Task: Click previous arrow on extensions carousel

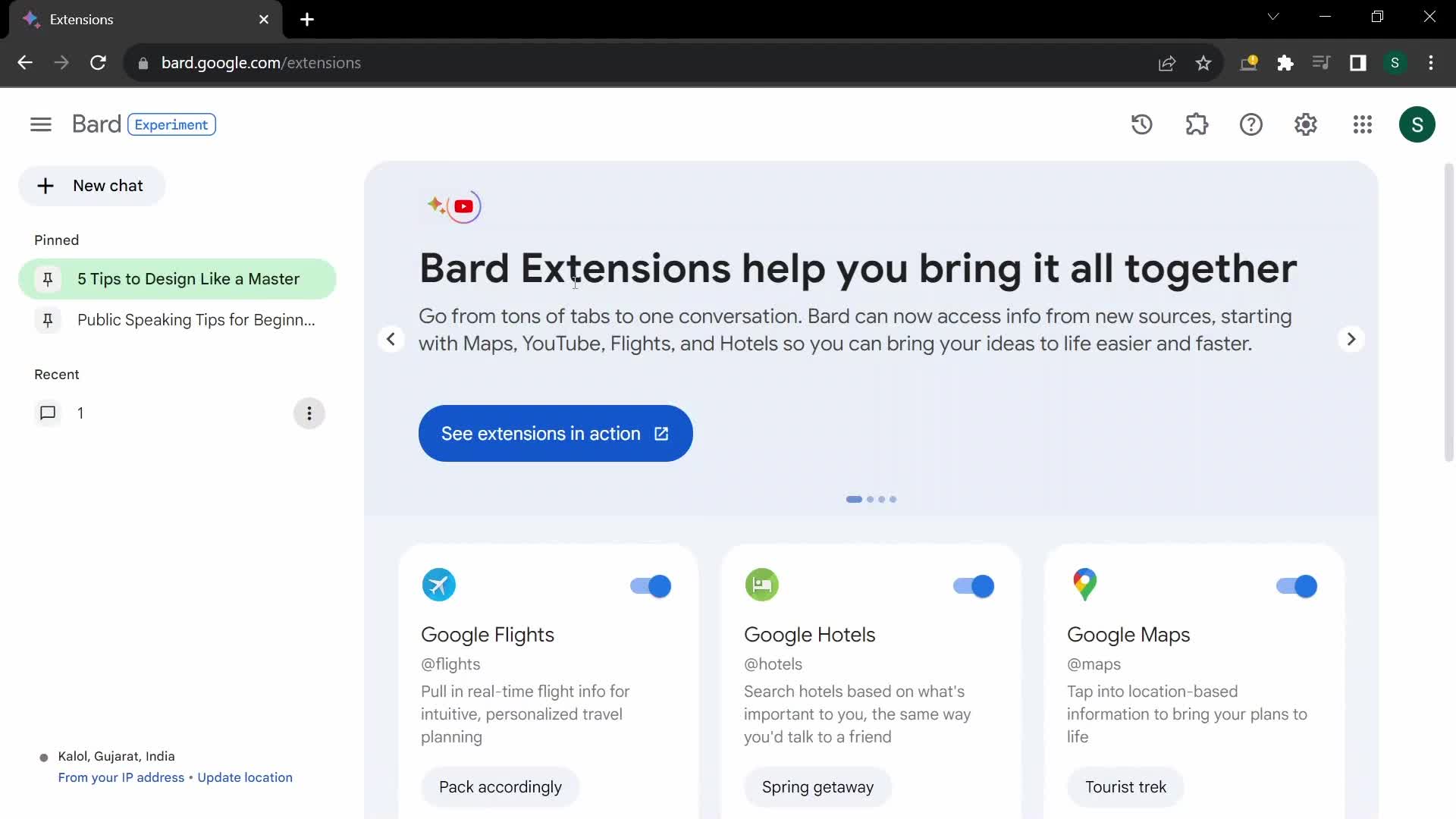Action: coord(390,338)
